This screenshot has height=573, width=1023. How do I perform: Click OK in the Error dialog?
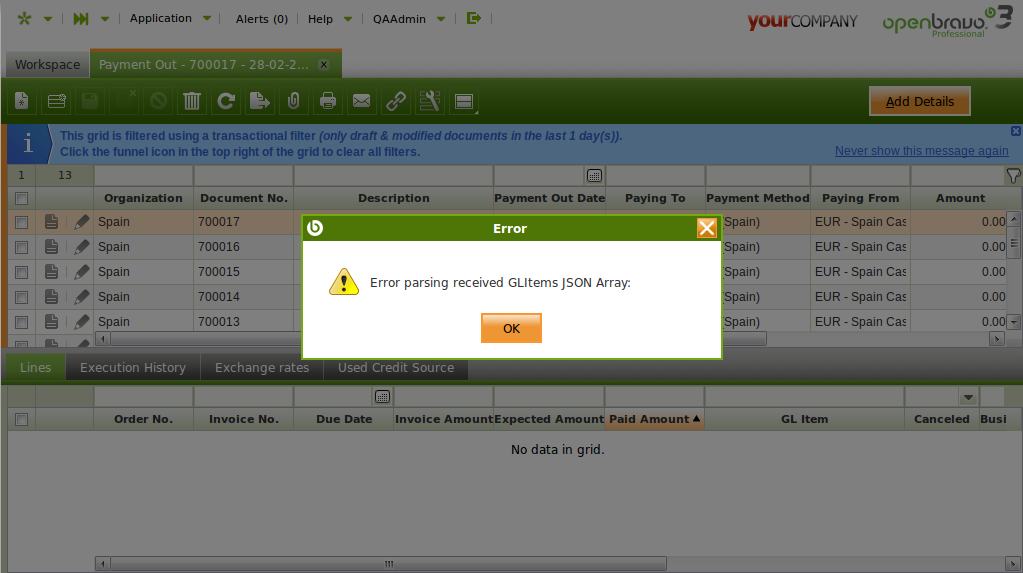pos(511,328)
